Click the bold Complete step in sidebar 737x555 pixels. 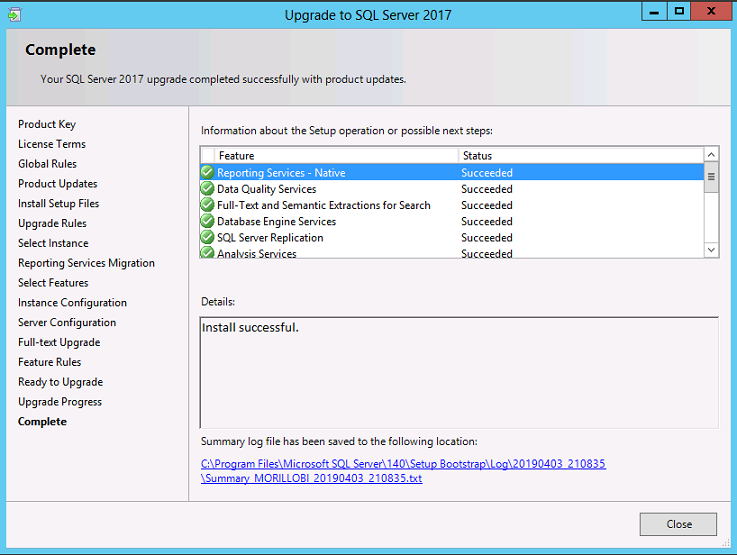pos(42,422)
